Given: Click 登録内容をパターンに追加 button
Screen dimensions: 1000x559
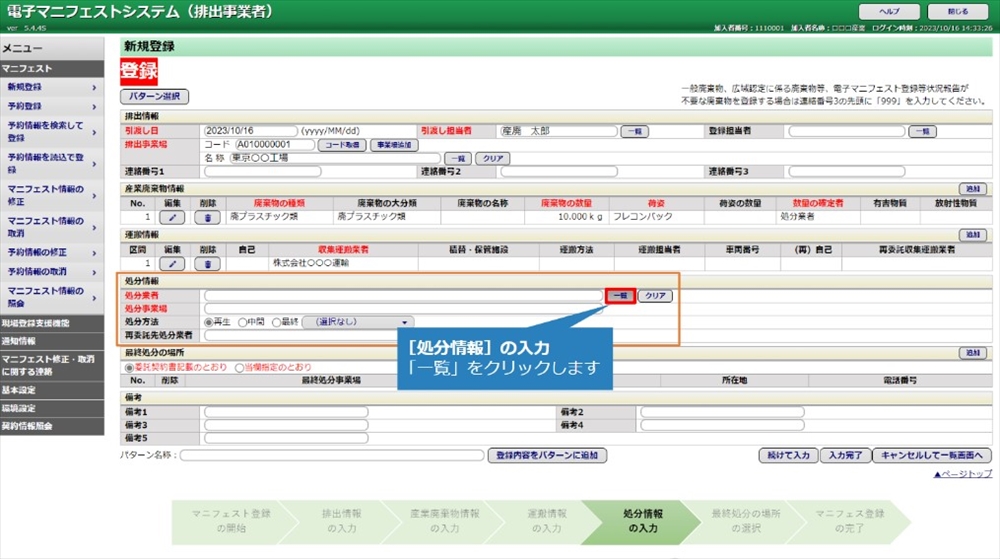Looking at the screenshot, I should click(x=547, y=456).
